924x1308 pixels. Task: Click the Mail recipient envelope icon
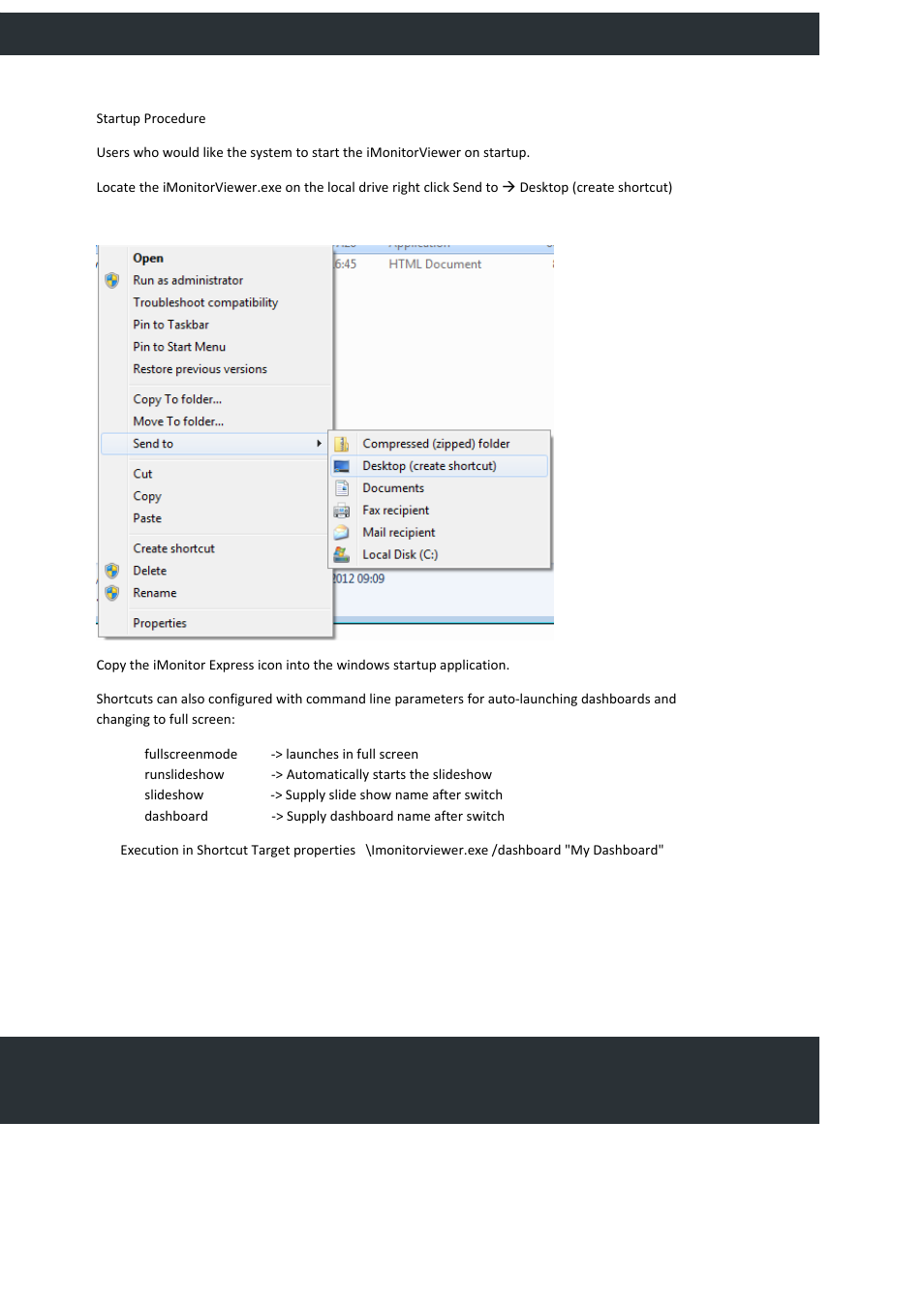(x=342, y=533)
